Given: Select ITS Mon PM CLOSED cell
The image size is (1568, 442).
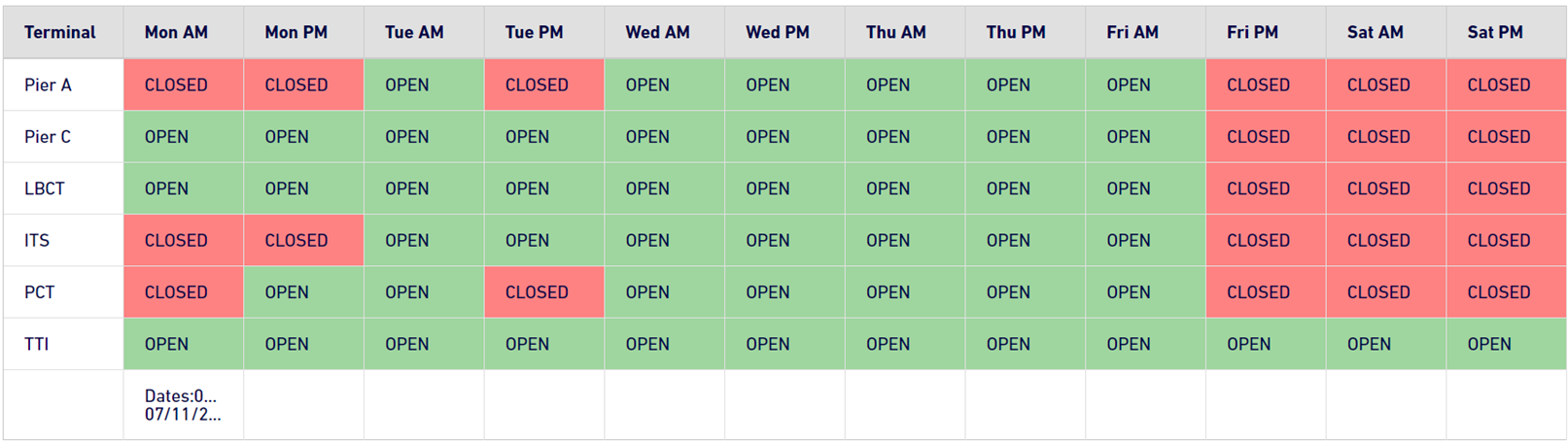Looking at the screenshot, I should click(303, 240).
